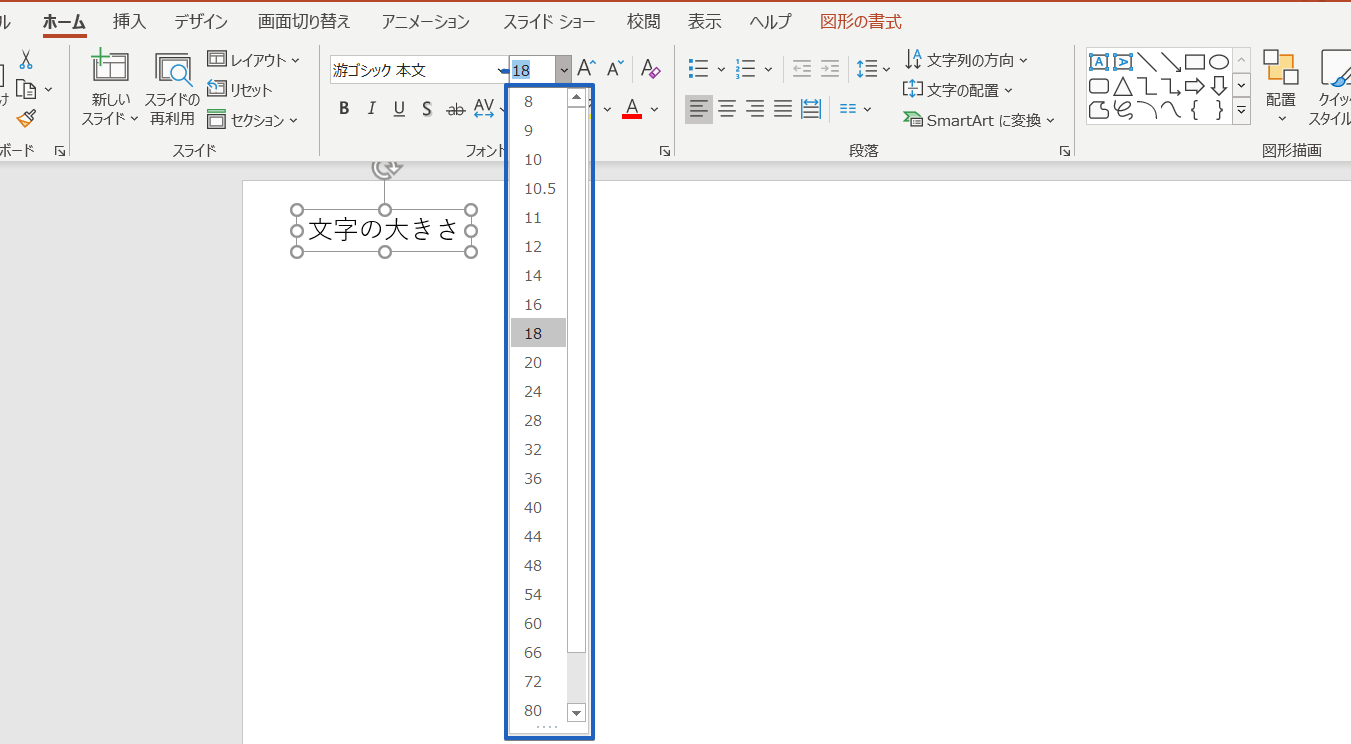
Task: Open Text Direction (文字列の方向) dropdown
Action: (x=967, y=60)
